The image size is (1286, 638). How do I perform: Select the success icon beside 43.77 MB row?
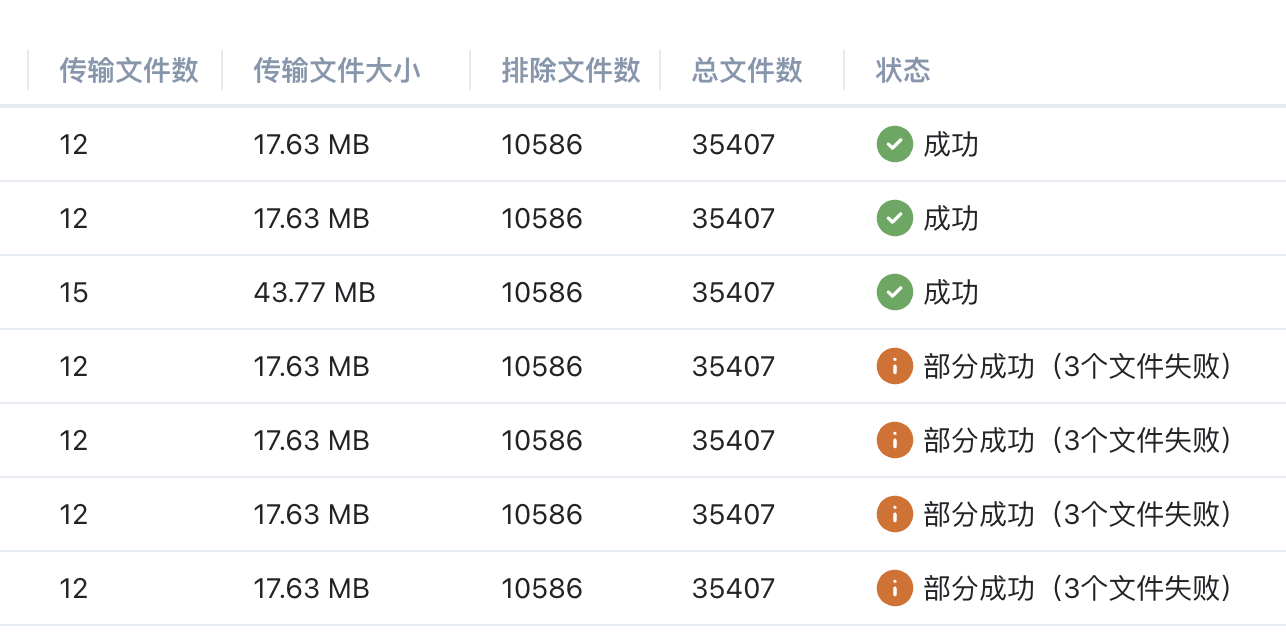894,292
